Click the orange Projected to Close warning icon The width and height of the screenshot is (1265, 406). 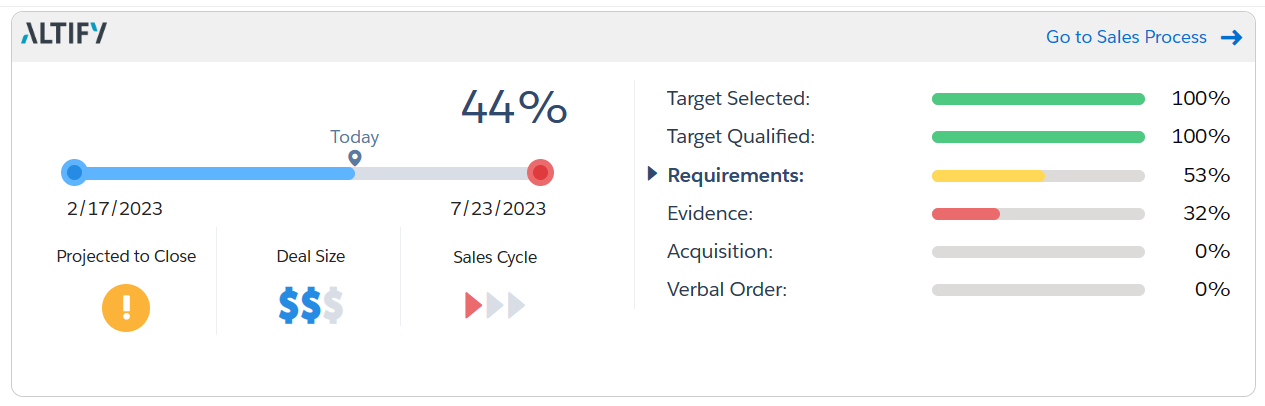[126, 307]
